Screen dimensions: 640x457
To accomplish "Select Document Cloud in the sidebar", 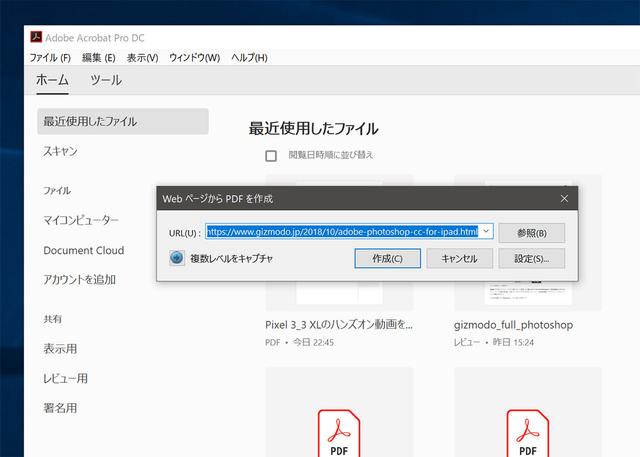I will tap(84, 250).
